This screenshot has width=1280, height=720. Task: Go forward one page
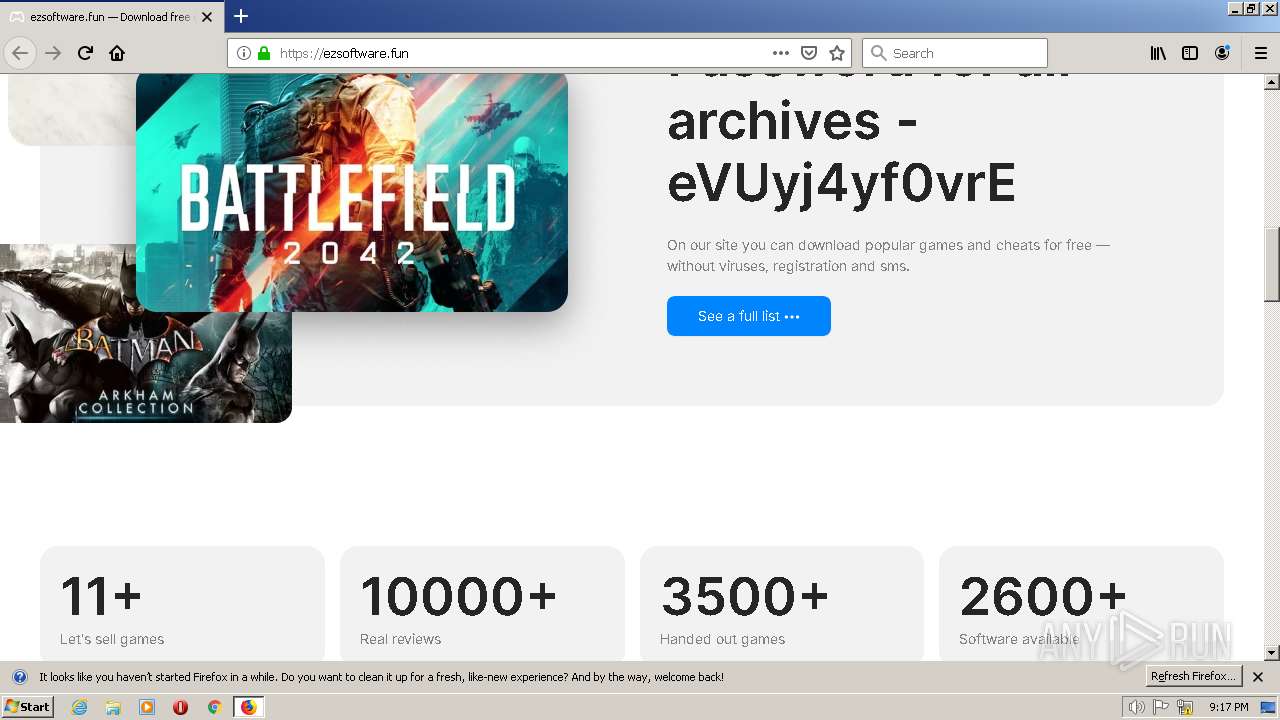click(53, 53)
